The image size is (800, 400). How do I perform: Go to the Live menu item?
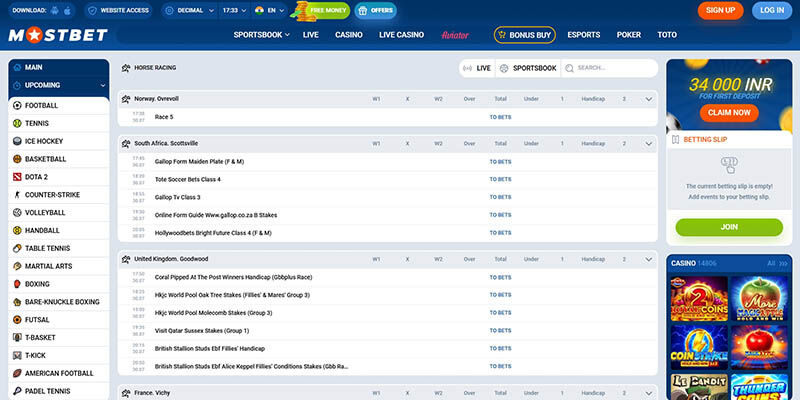310,35
